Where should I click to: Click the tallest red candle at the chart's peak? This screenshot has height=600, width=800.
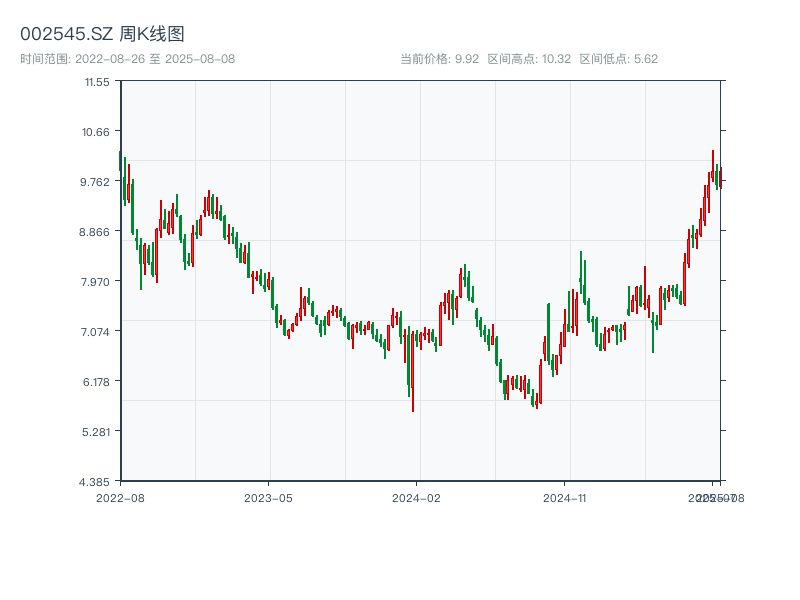point(712,168)
